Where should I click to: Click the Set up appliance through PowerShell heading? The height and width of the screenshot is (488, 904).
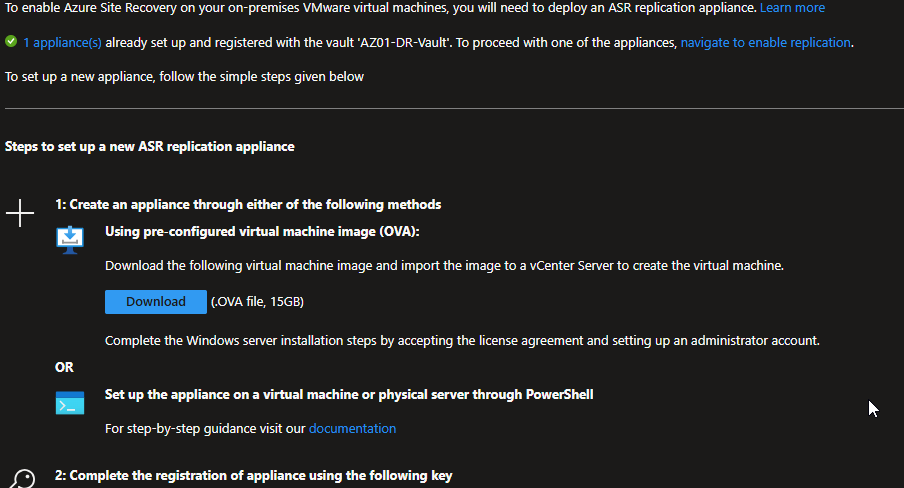pos(349,395)
